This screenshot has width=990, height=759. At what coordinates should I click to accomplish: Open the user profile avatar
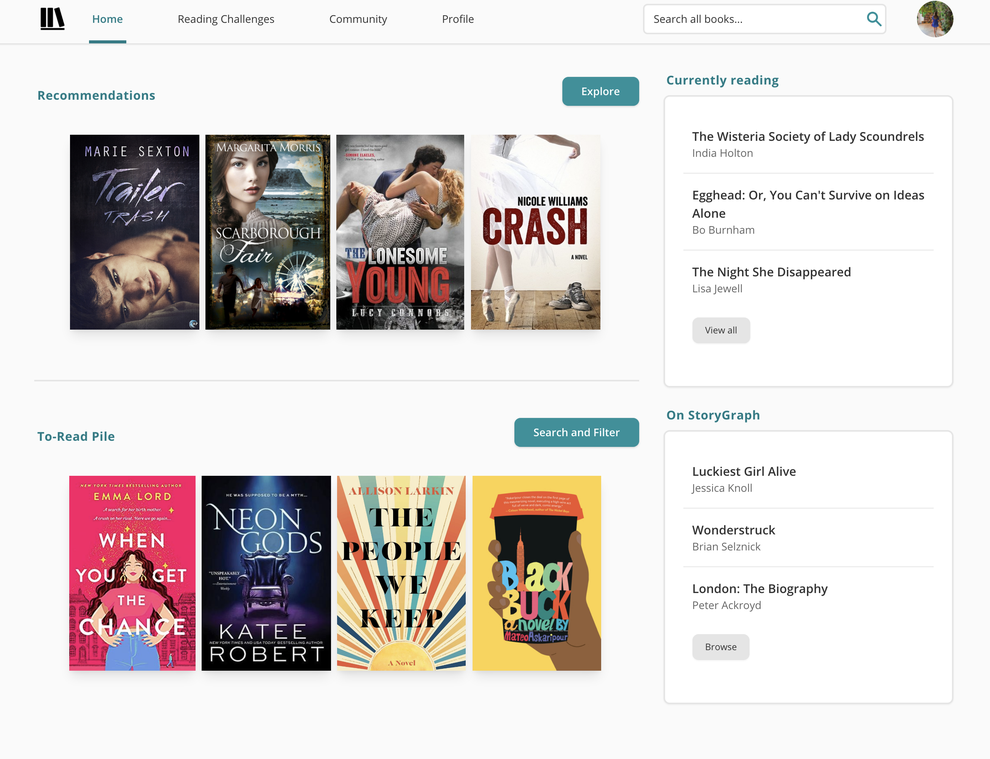934,19
